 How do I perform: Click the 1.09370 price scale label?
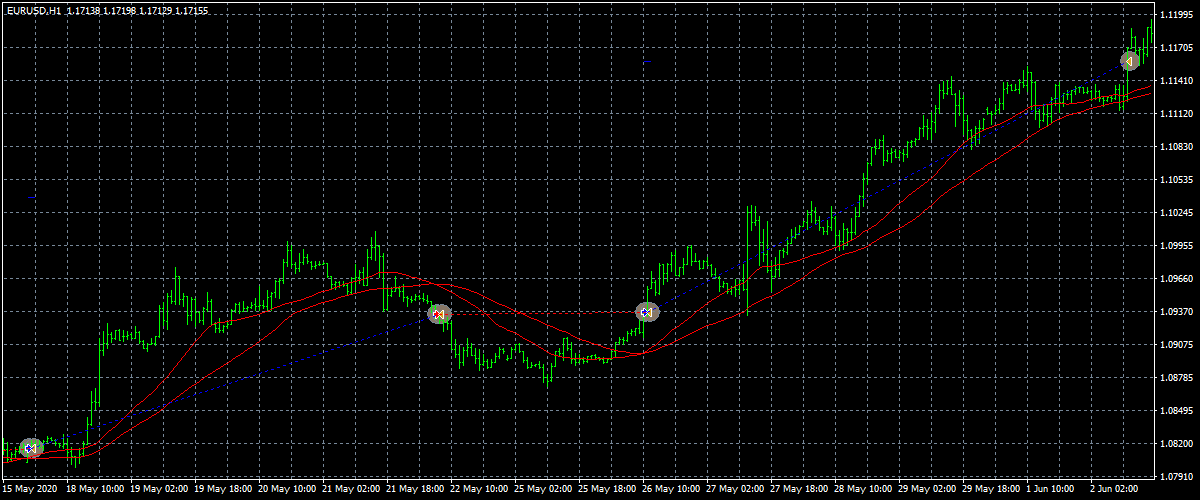(x=1177, y=312)
